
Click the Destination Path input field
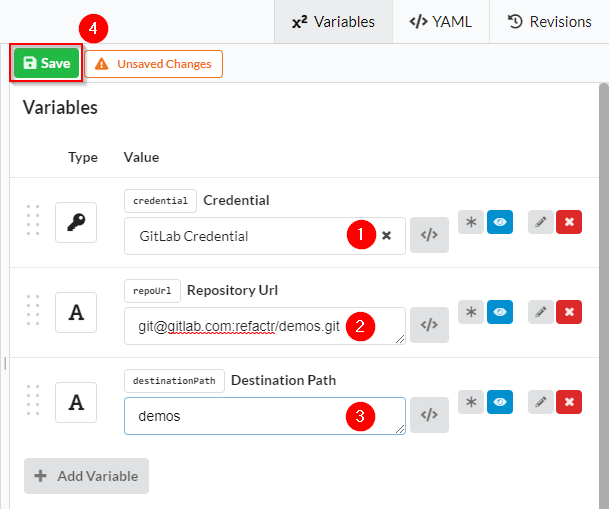pos(240,415)
